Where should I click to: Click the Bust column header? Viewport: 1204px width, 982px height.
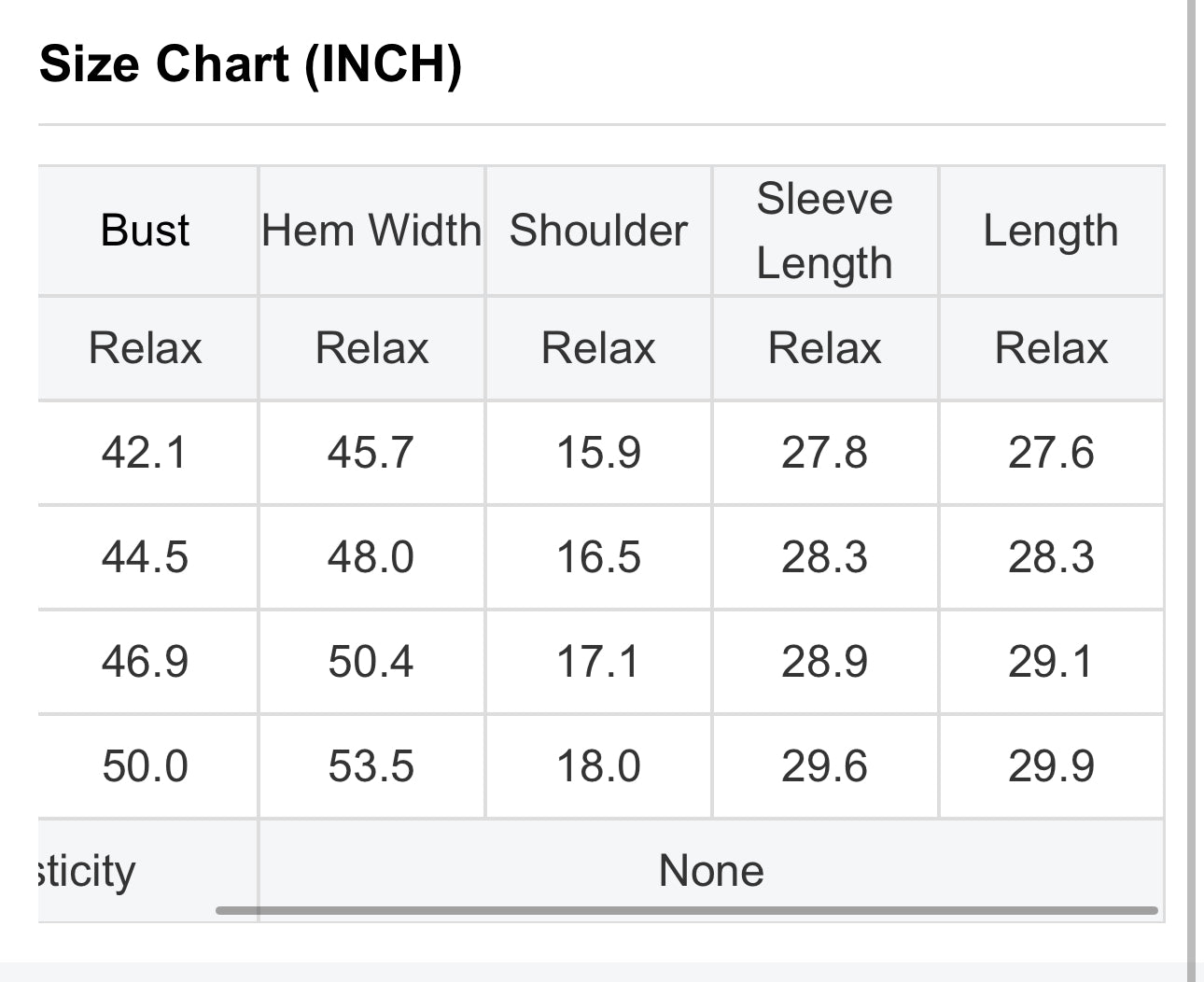click(145, 231)
